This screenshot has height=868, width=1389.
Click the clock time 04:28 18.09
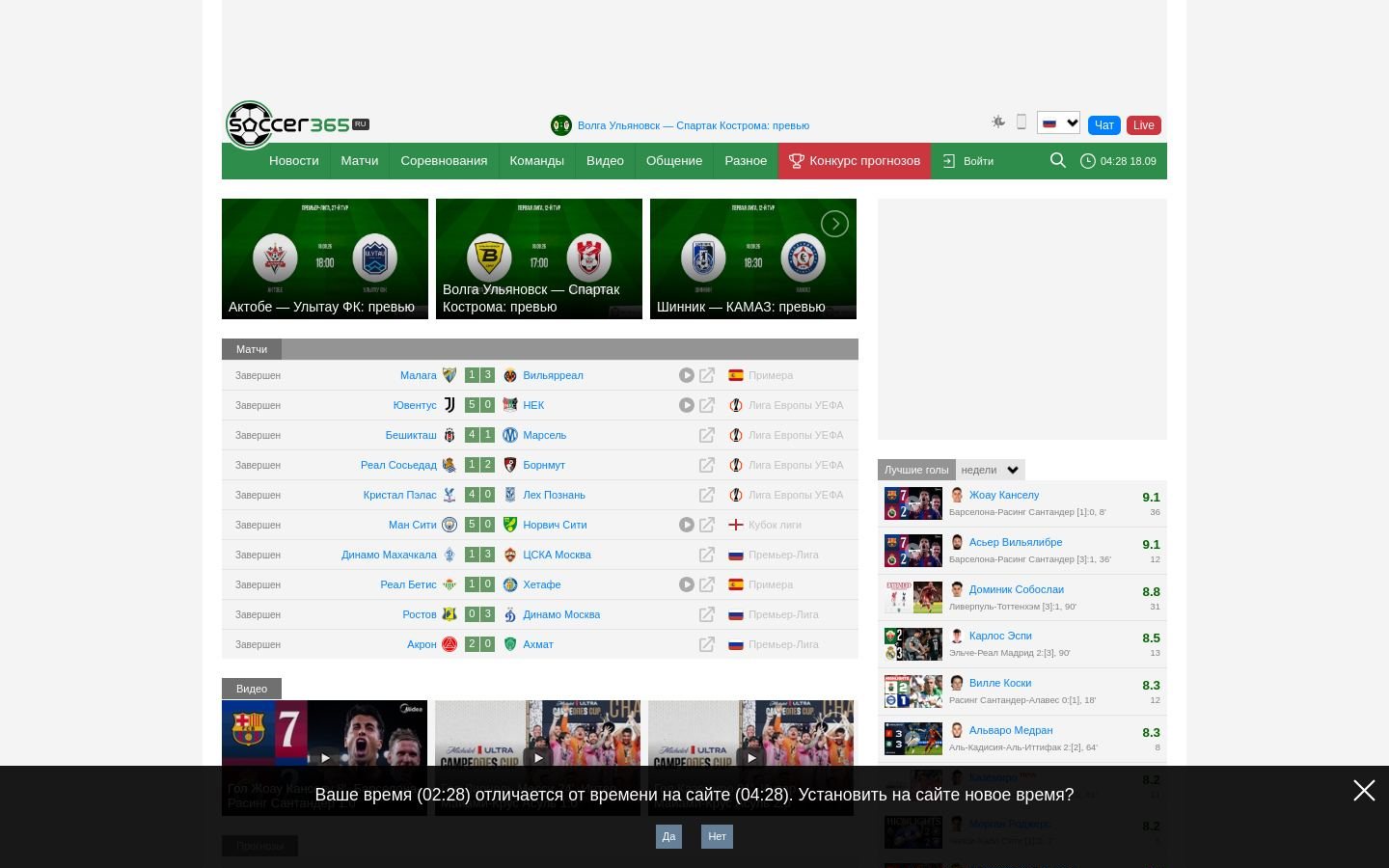click(x=1118, y=161)
